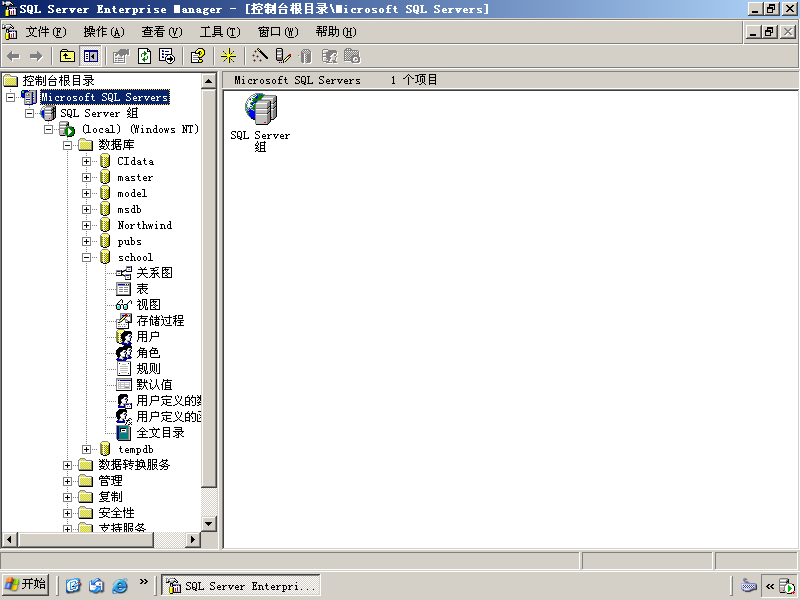Open the SQL Server 组 icon in right pane
Image resolution: width=800 pixels, height=600 pixels.
pyautogui.click(x=260, y=122)
